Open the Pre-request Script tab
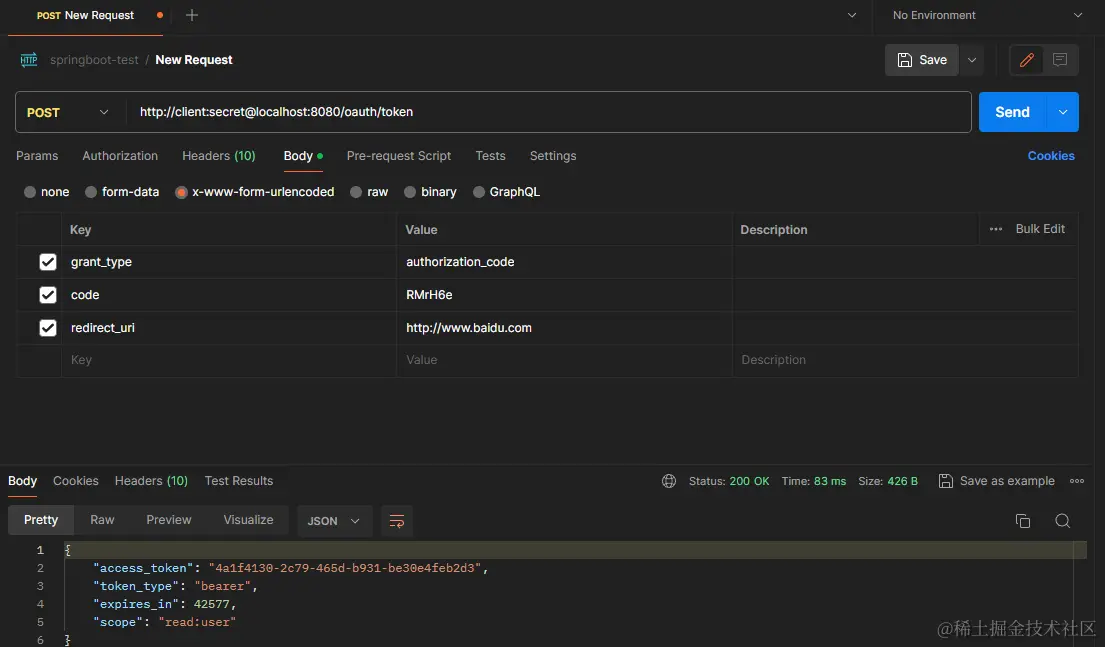This screenshot has height=647, width=1105. pos(399,156)
